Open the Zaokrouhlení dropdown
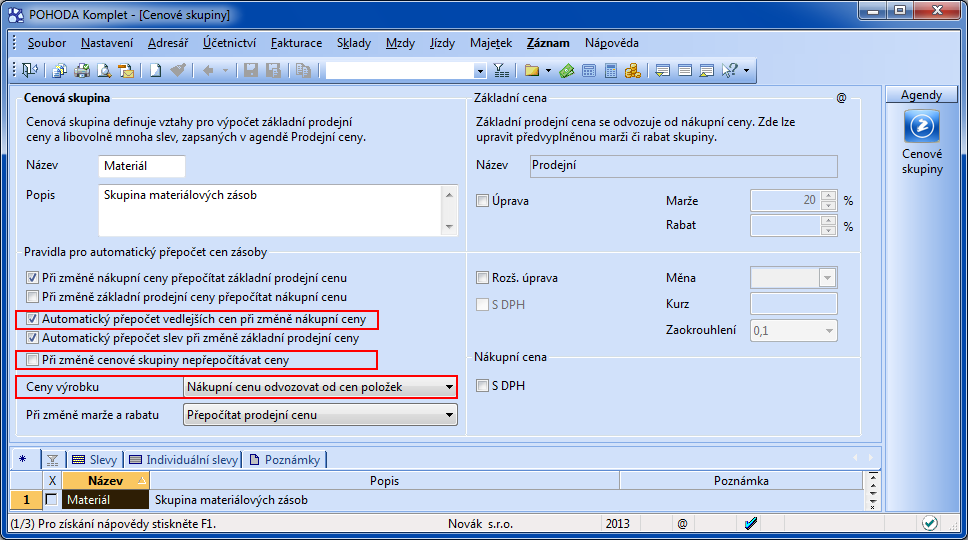The image size is (968, 540). pos(794,331)
